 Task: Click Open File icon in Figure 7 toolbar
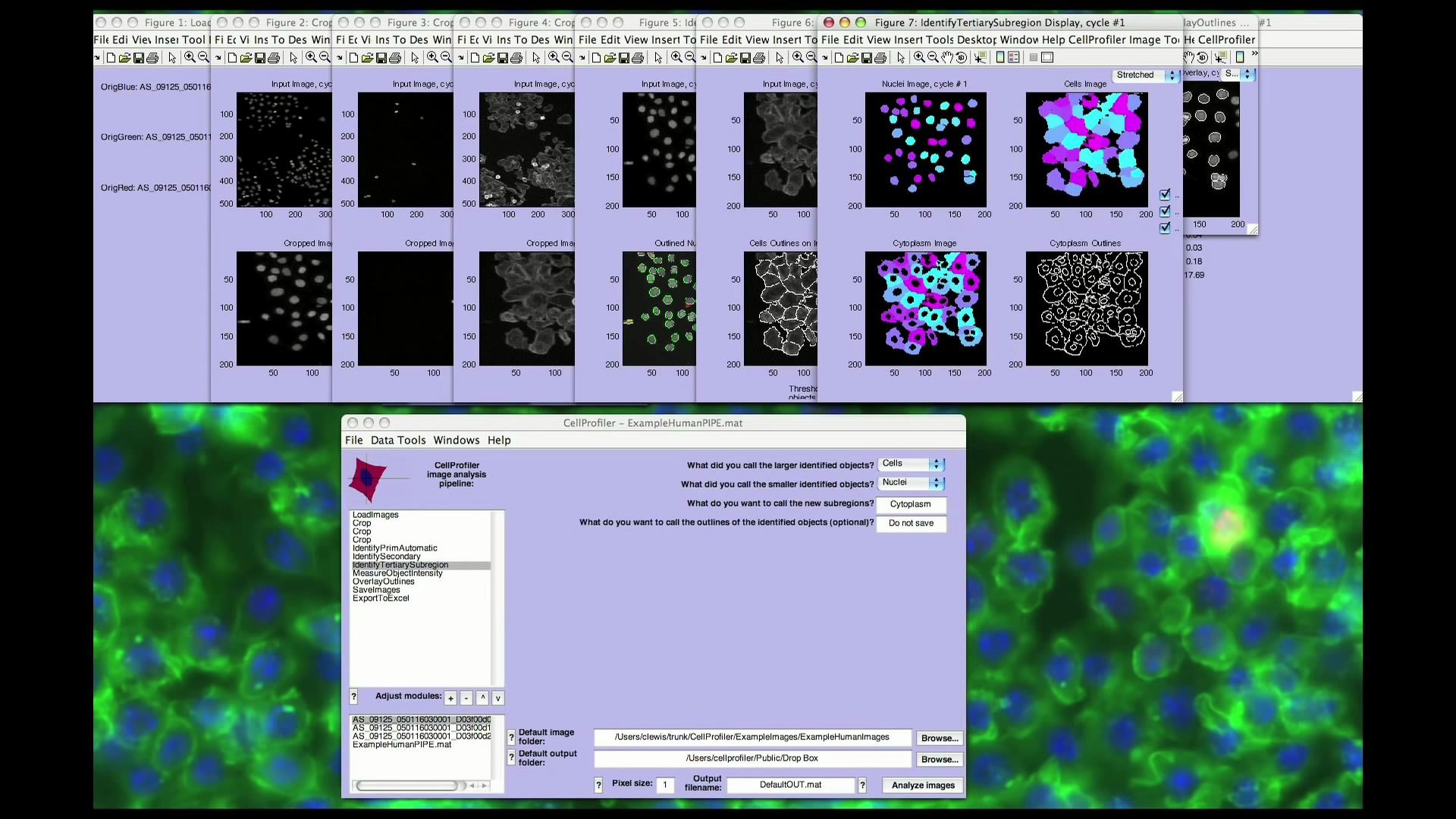852,58
